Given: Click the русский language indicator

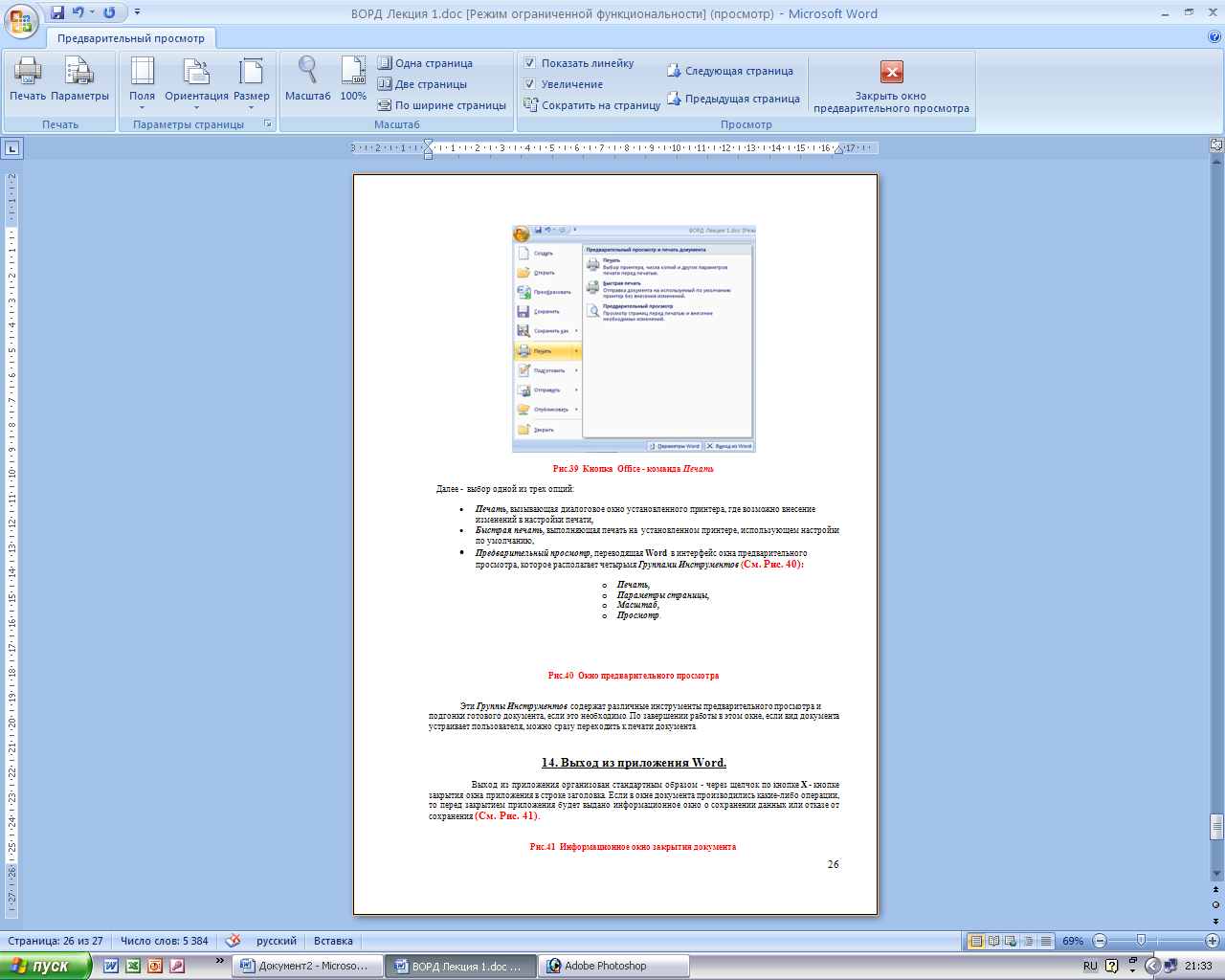Looking at the screenshot, I should click(277, 941).
